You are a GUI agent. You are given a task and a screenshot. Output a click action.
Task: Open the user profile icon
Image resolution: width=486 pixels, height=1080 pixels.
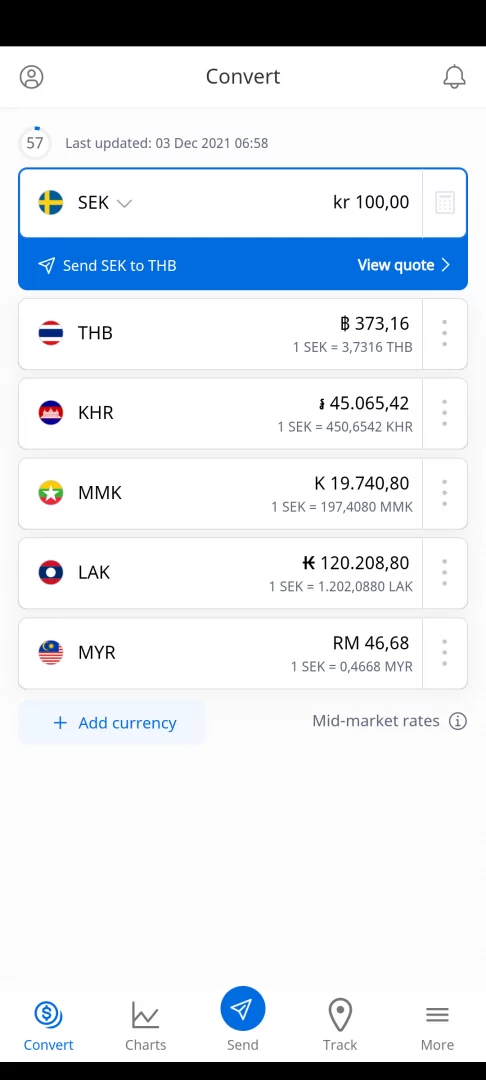(x=31, y=76)
